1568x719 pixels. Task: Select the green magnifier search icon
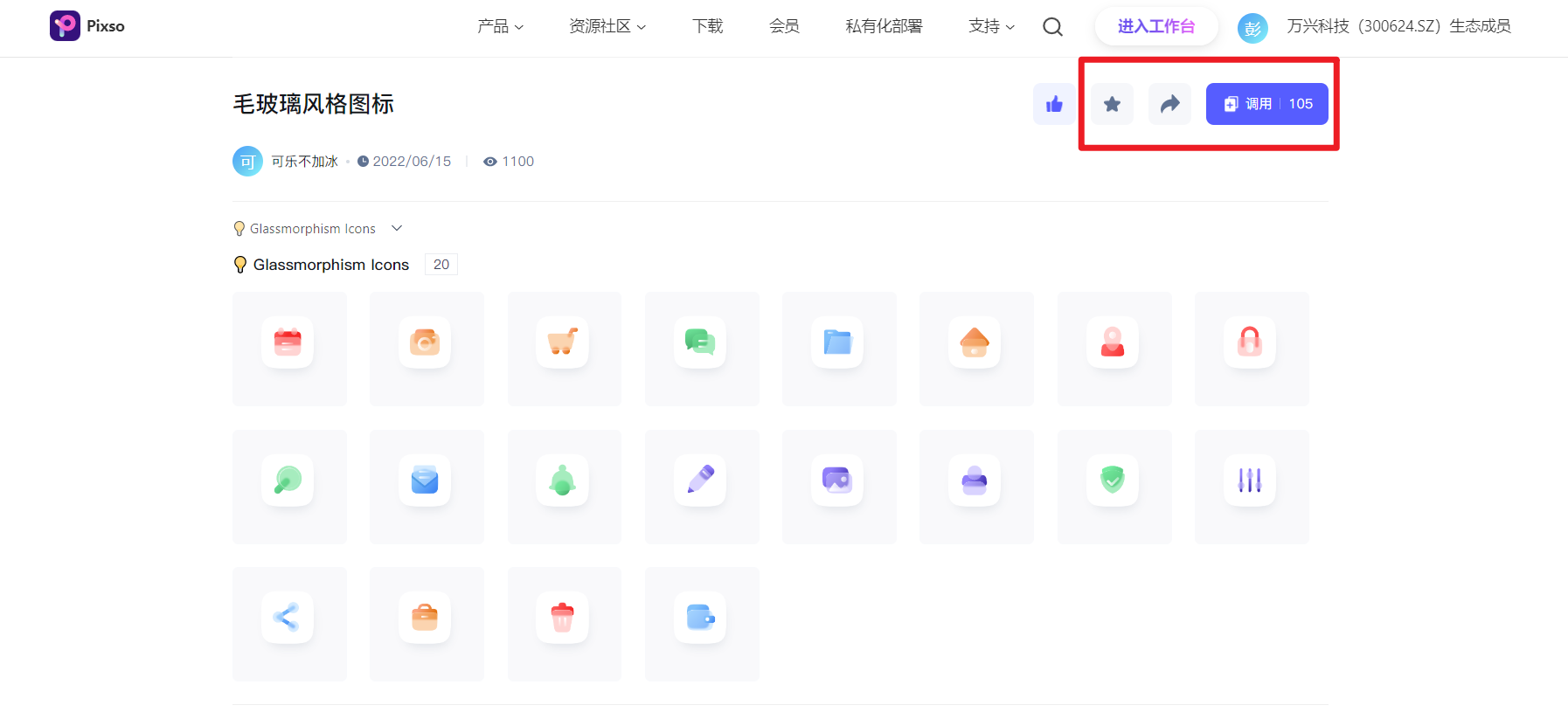coord(289,487)
